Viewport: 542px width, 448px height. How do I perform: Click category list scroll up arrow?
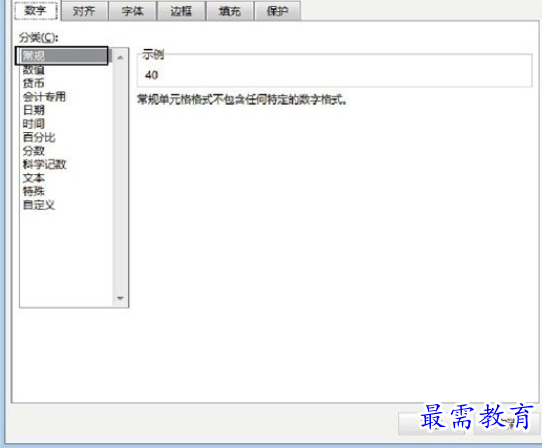click(x=120, y=58)
